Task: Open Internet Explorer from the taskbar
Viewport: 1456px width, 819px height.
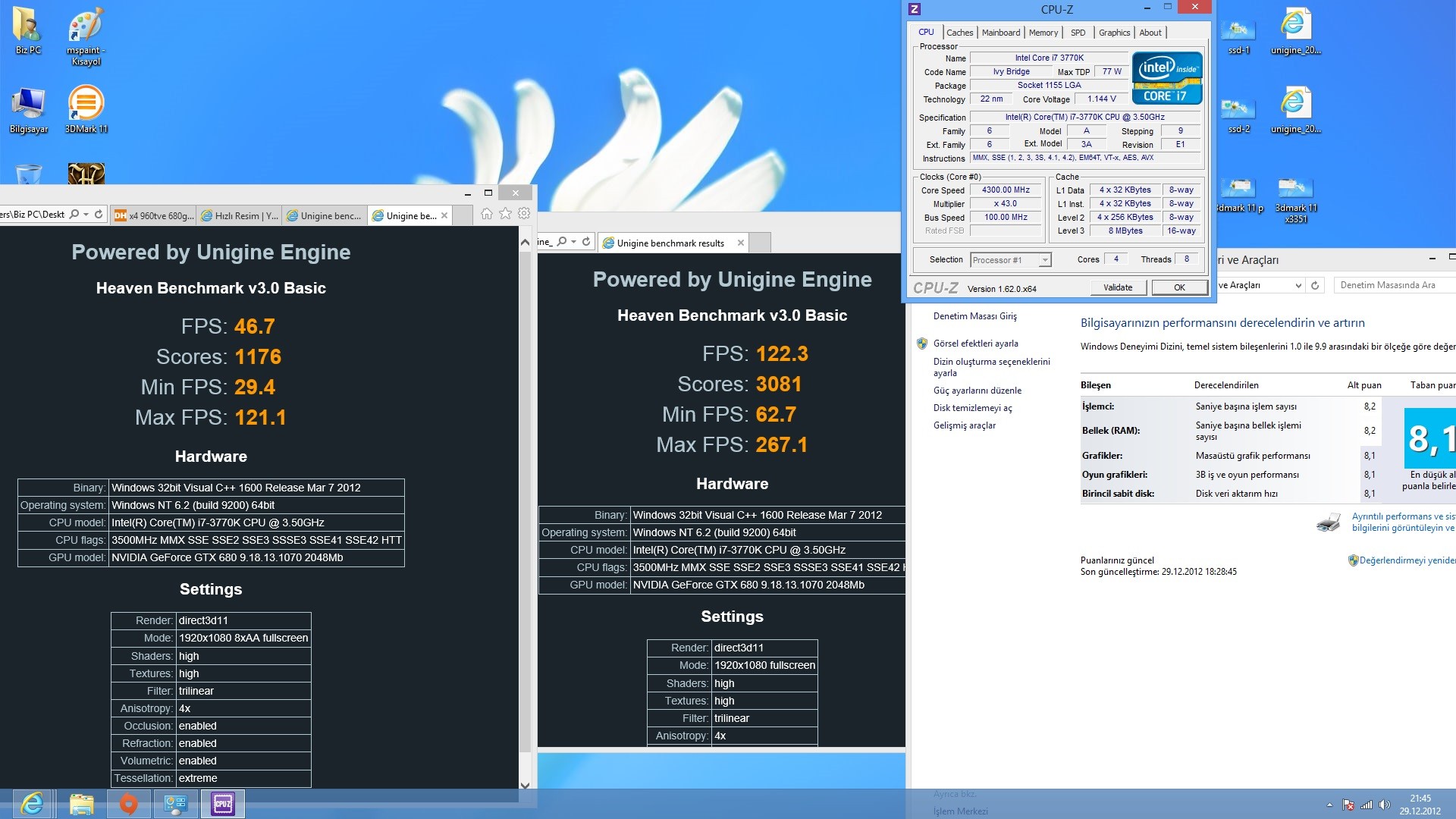Action: (32, 804)
